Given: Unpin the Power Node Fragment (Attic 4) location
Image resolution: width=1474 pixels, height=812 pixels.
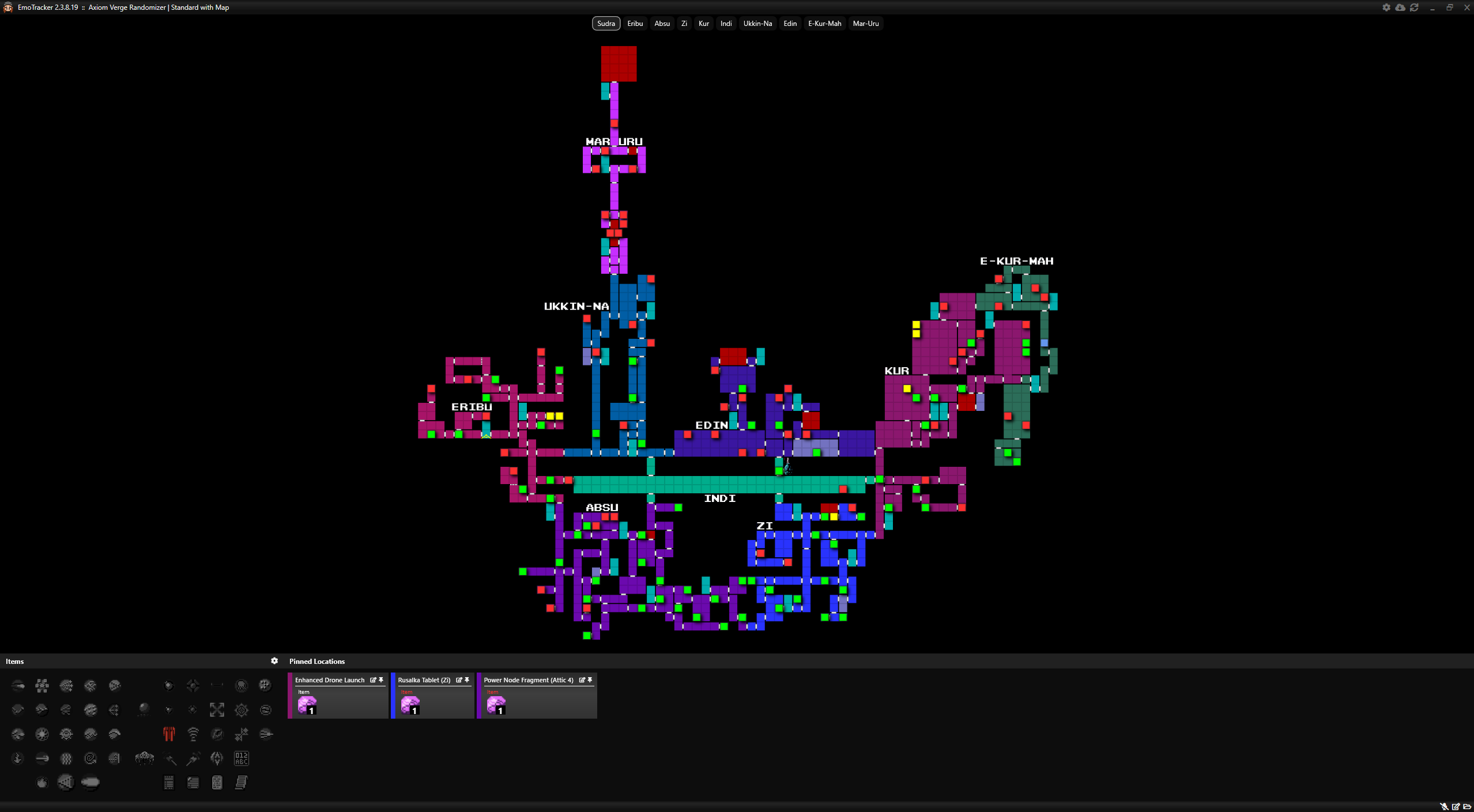Looking at the screenshot, I should click(590, 680).
